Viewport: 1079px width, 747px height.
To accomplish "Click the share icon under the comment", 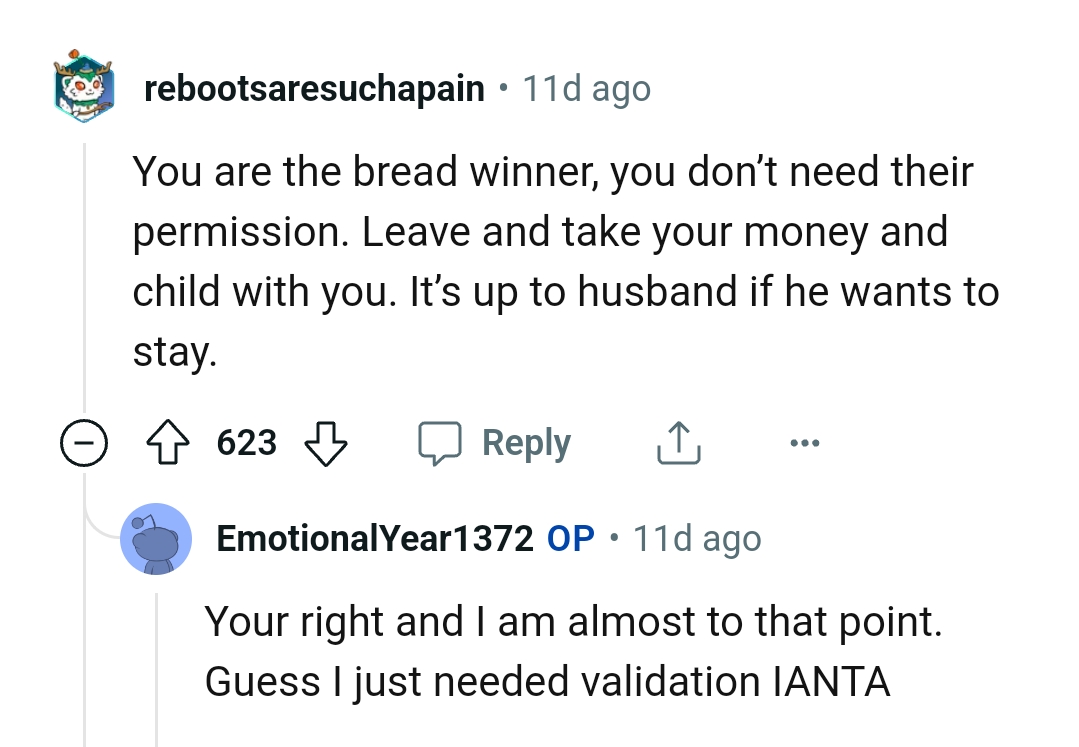I will [x=678, y=442].
